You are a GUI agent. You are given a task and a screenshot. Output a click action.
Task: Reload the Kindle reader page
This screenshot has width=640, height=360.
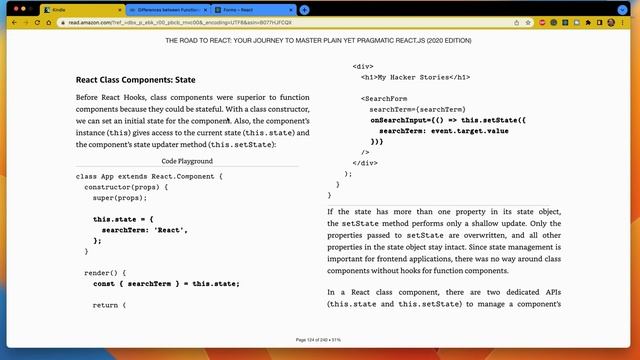(x=37, y=22)
